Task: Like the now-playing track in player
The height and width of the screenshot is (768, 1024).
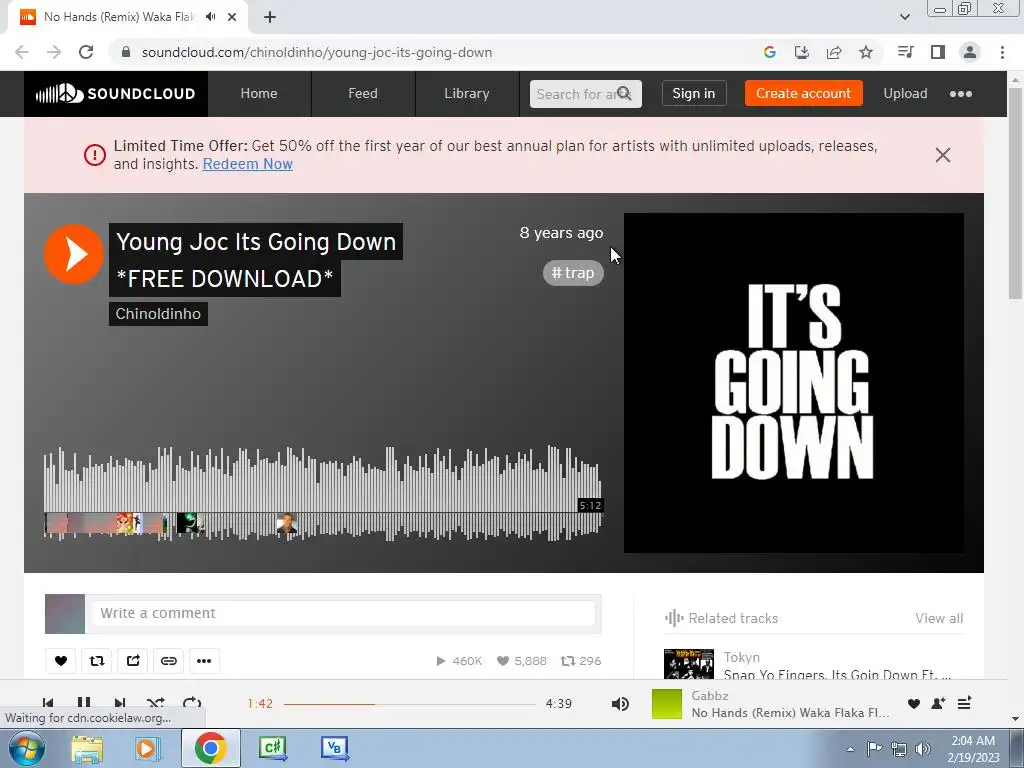Action: coord(914,703)
